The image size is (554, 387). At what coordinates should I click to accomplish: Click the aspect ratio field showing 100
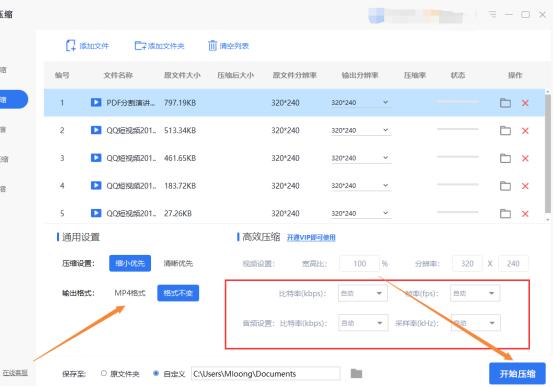(x=359, y=263)
